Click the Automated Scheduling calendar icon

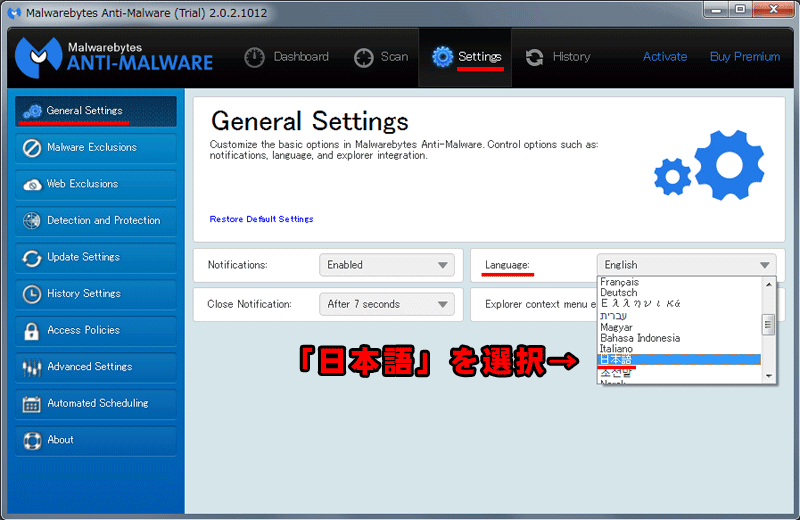click(32, 404)
